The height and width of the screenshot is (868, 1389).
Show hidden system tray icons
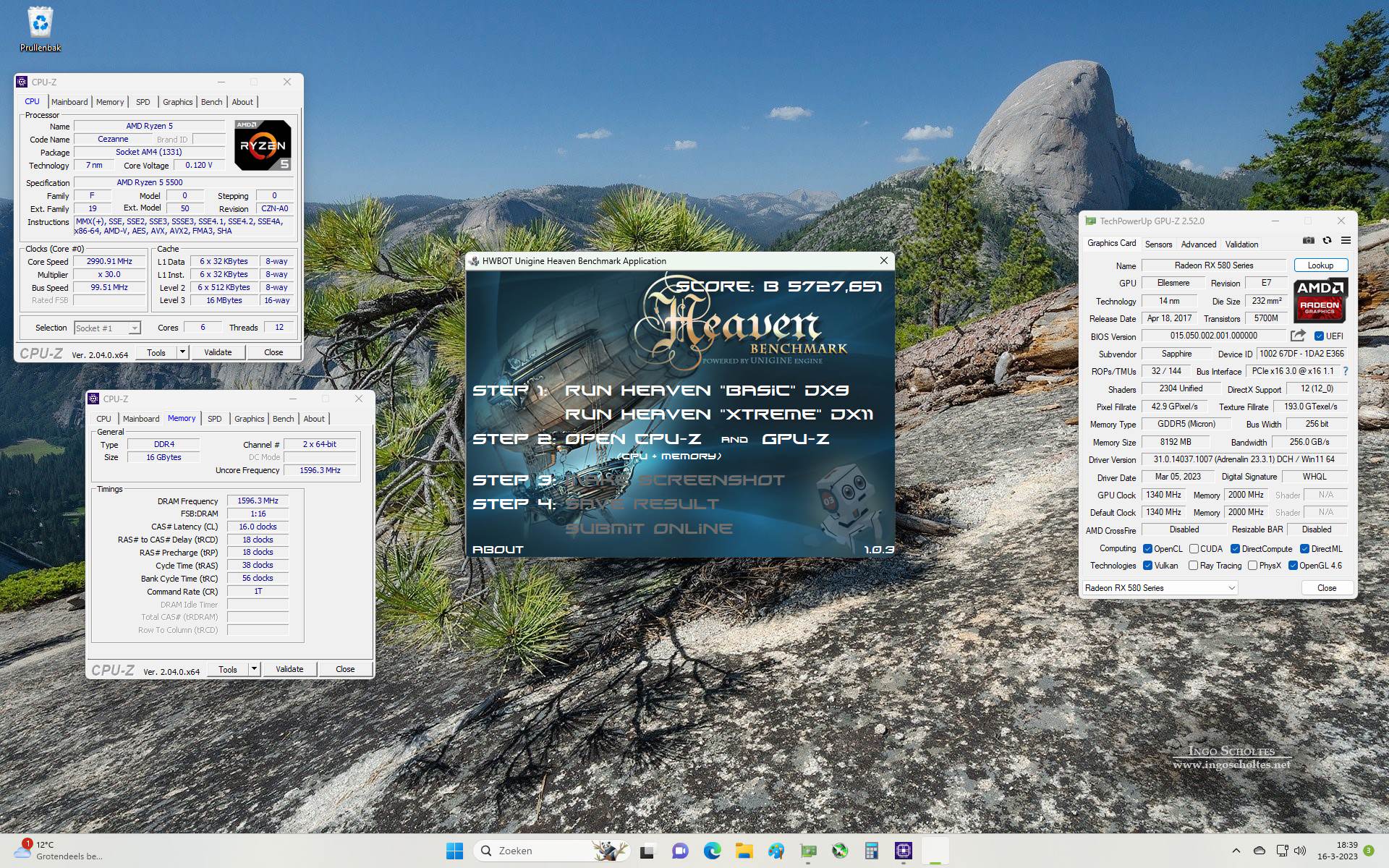(x=1236, y=851)
